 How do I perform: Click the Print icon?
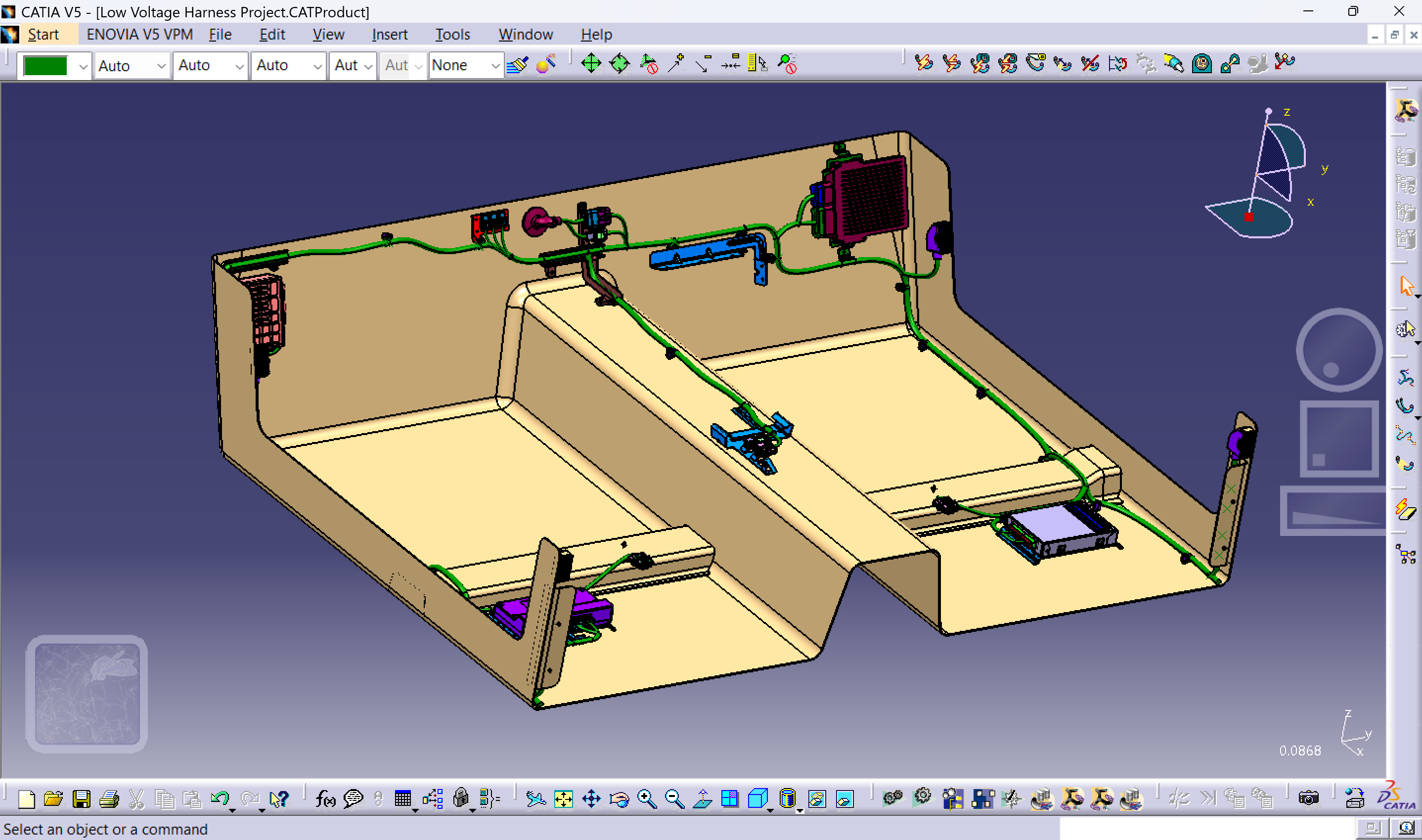(109, 798)
